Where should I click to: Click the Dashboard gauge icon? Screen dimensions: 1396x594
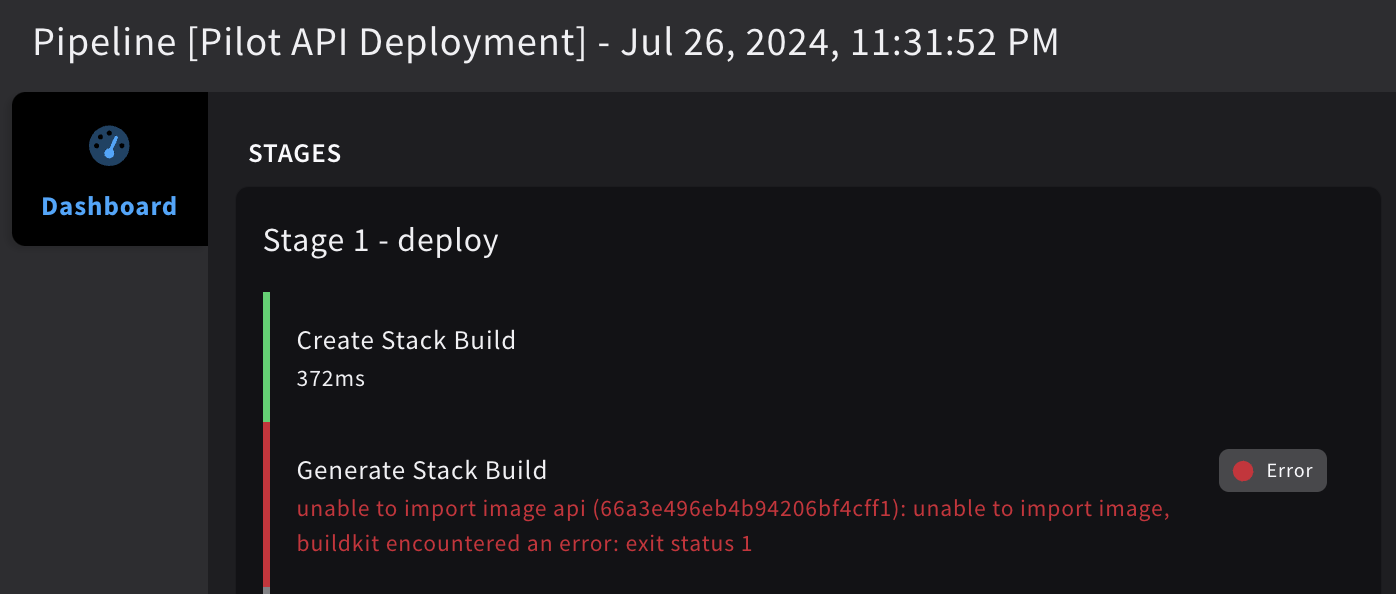point(109,146)
